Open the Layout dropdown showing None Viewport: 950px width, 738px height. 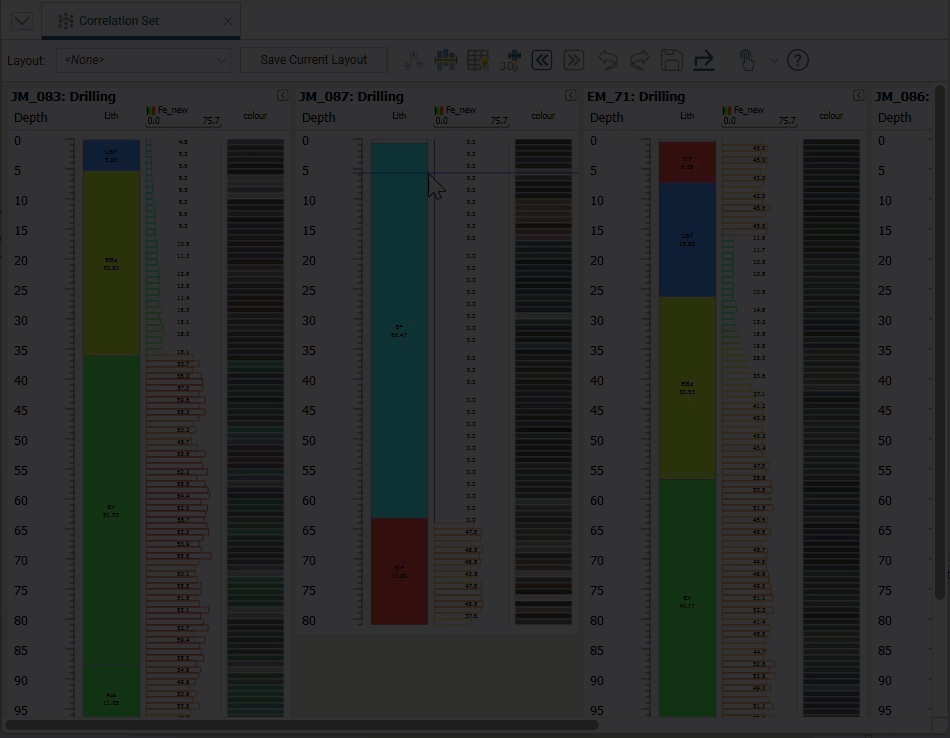pos(143,60)
